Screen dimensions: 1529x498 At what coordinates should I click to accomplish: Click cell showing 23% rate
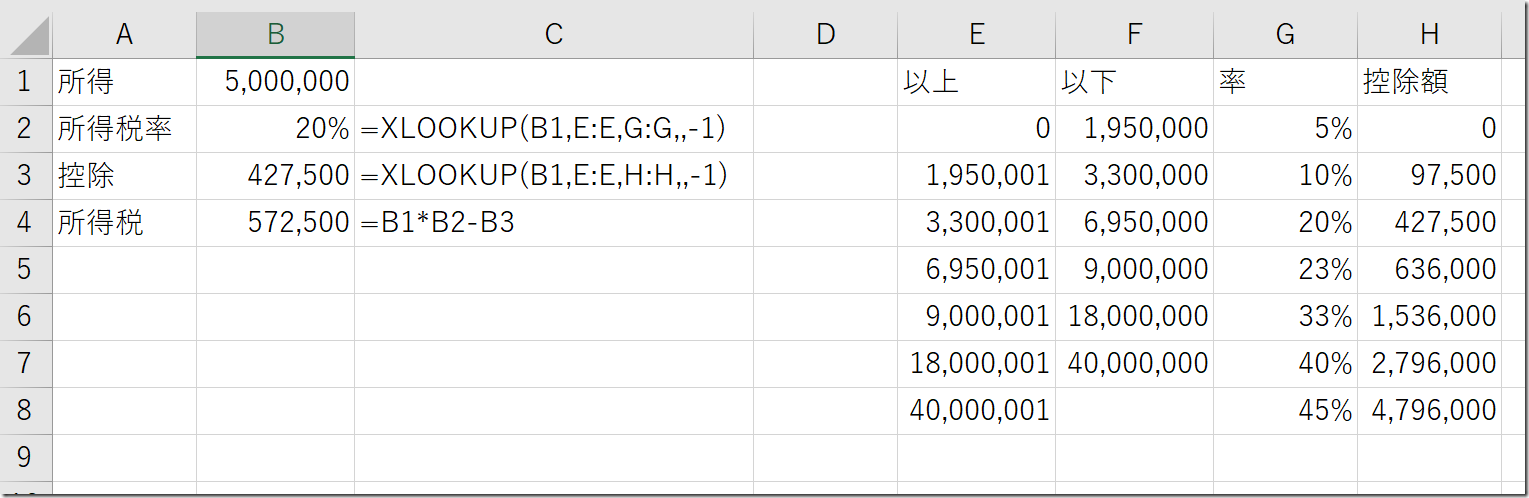(1285, 270)
